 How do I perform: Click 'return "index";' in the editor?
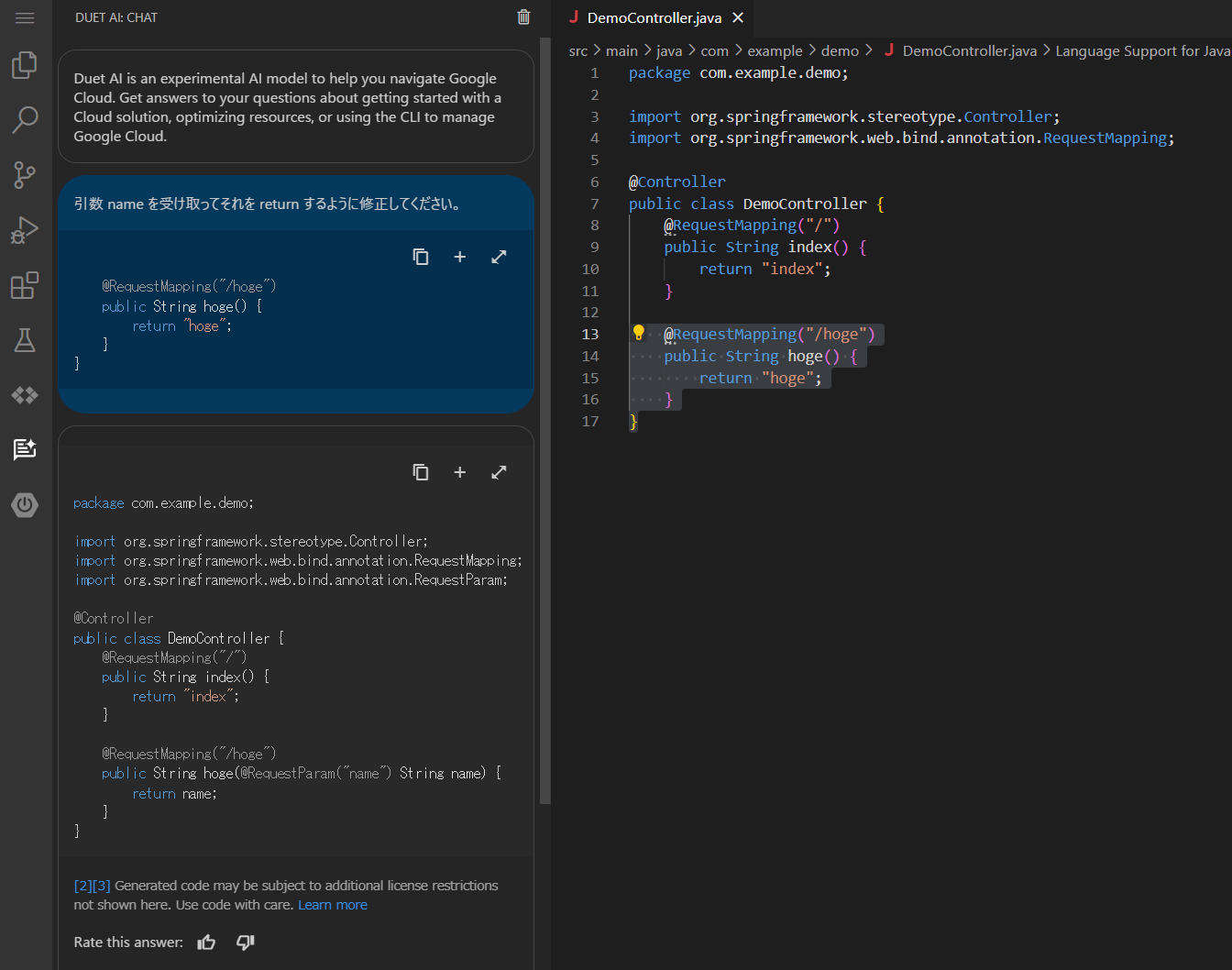click(x=764, y=269)
